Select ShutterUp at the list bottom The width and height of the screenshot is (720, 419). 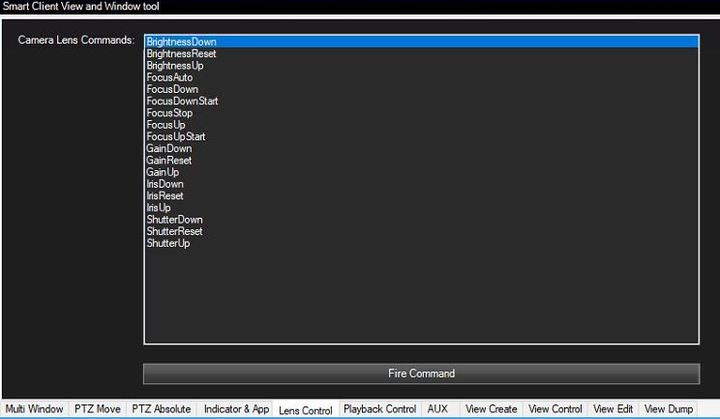168,243
